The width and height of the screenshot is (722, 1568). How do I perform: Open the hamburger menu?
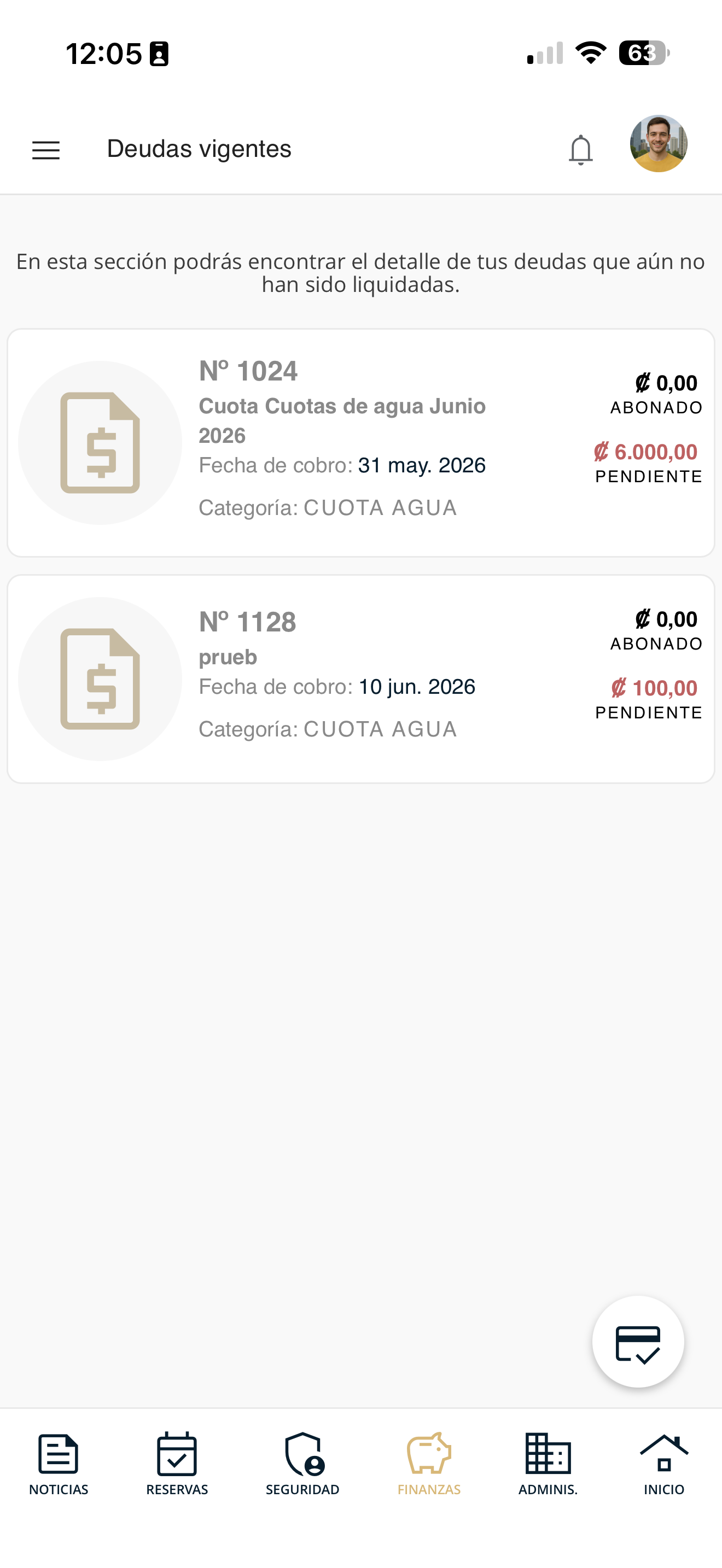pos(45,150)
